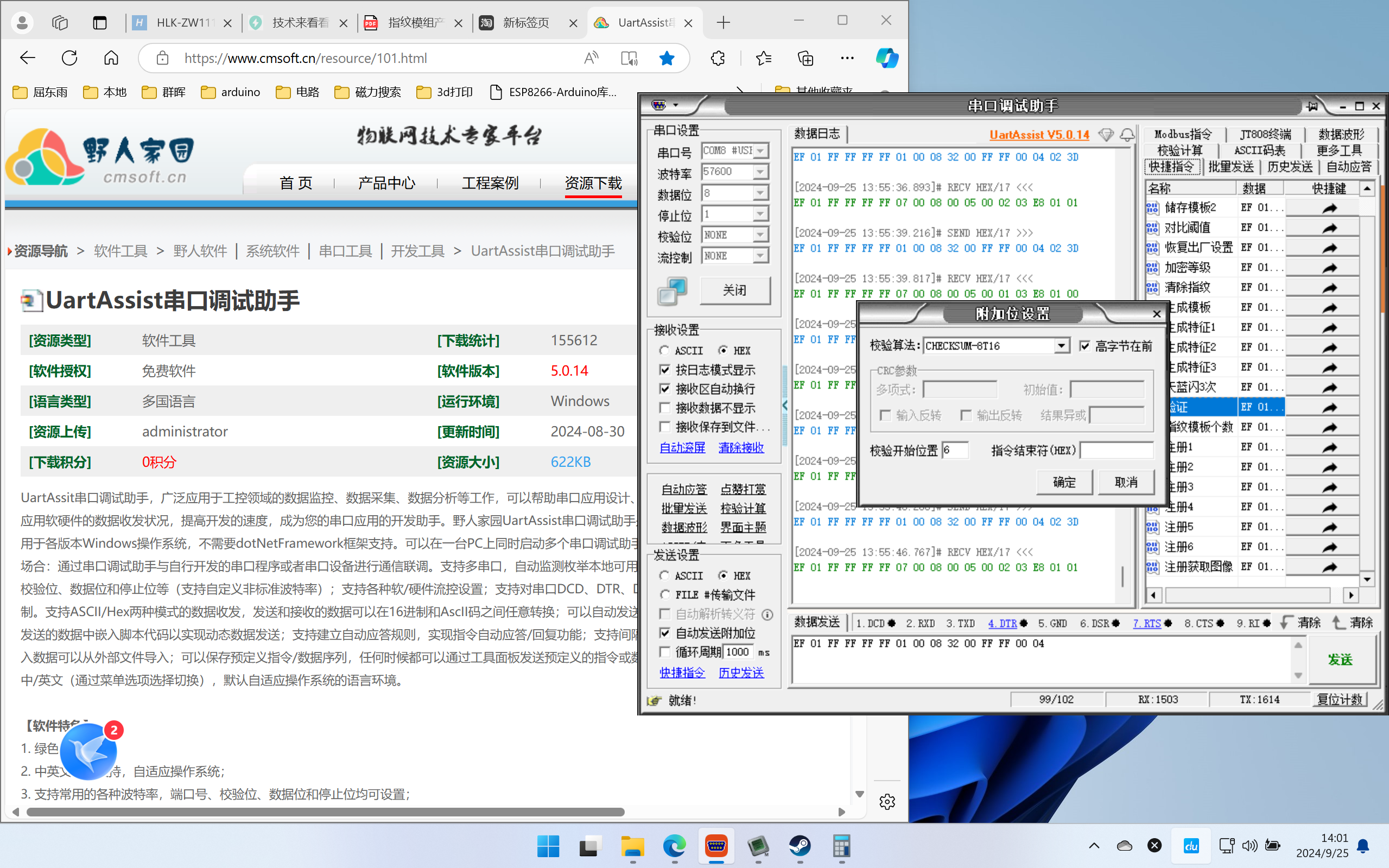Screen dimensions: 1389x868
Task: Click the 指令结束符(HEX) input field
Action: pyautogui.click(x=1116, y=450)
